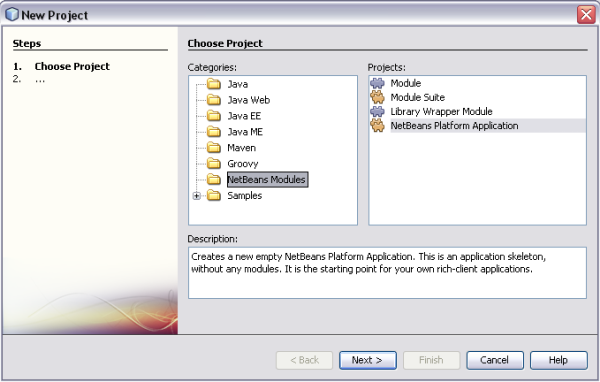This screenshot has height=382, width=600.
Task: Click the Samples folder icon
Action: click(x=214, y=195)
